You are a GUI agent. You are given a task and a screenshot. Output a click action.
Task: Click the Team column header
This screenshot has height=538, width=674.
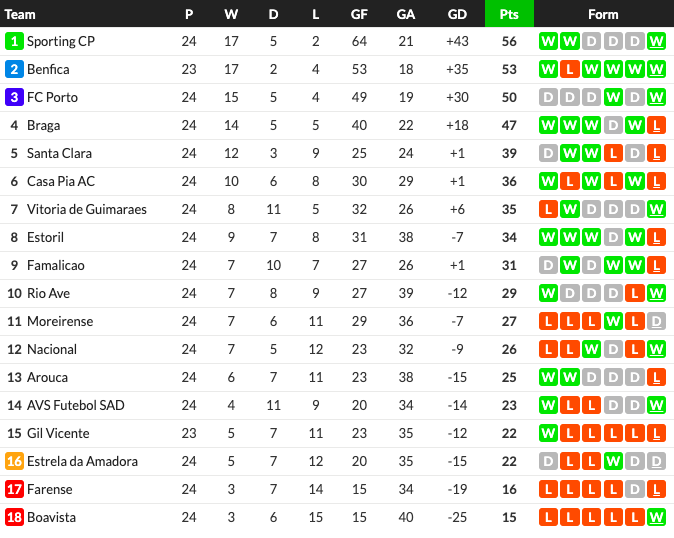(20, 14)
